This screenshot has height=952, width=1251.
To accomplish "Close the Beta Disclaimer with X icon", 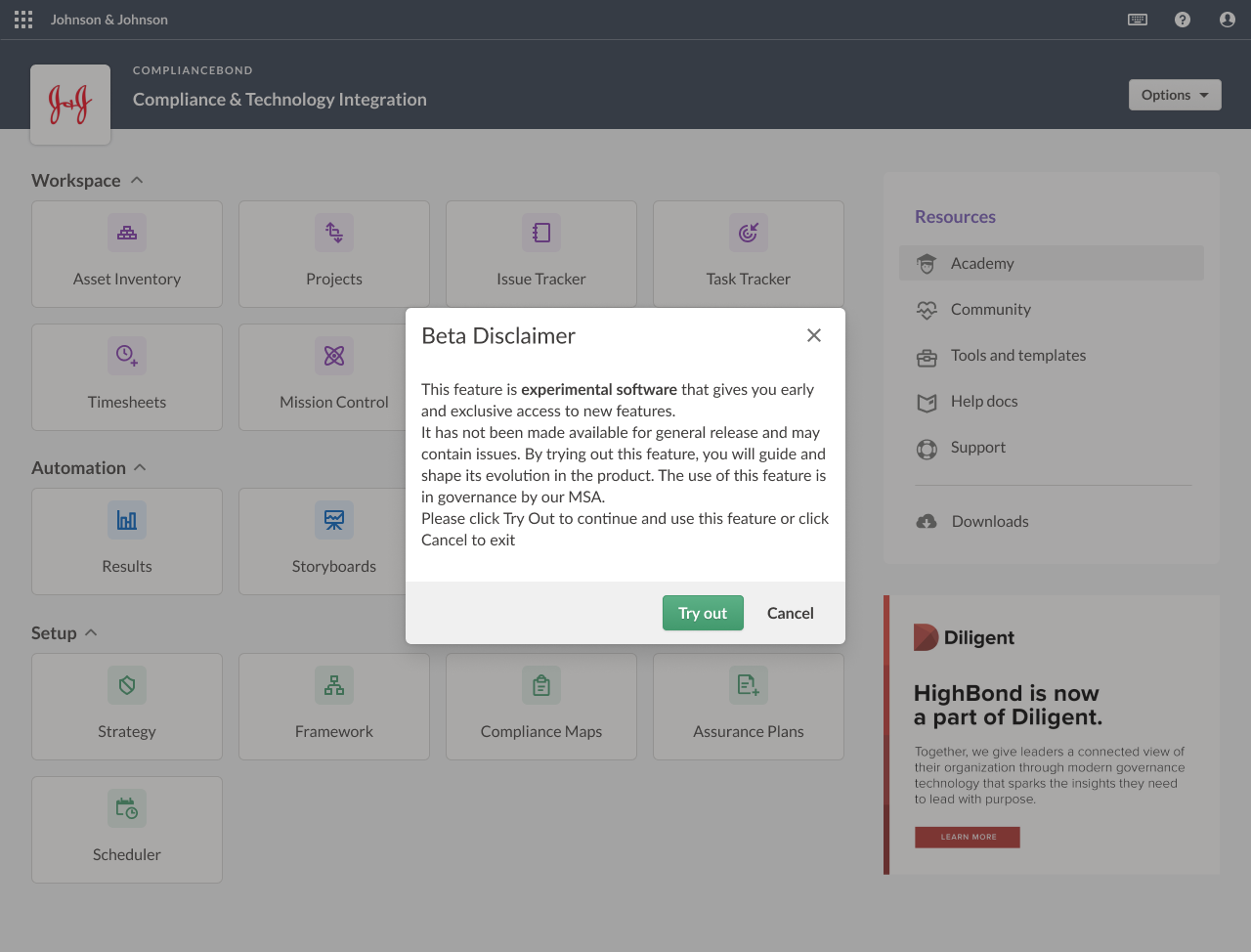I will (813, 335).
